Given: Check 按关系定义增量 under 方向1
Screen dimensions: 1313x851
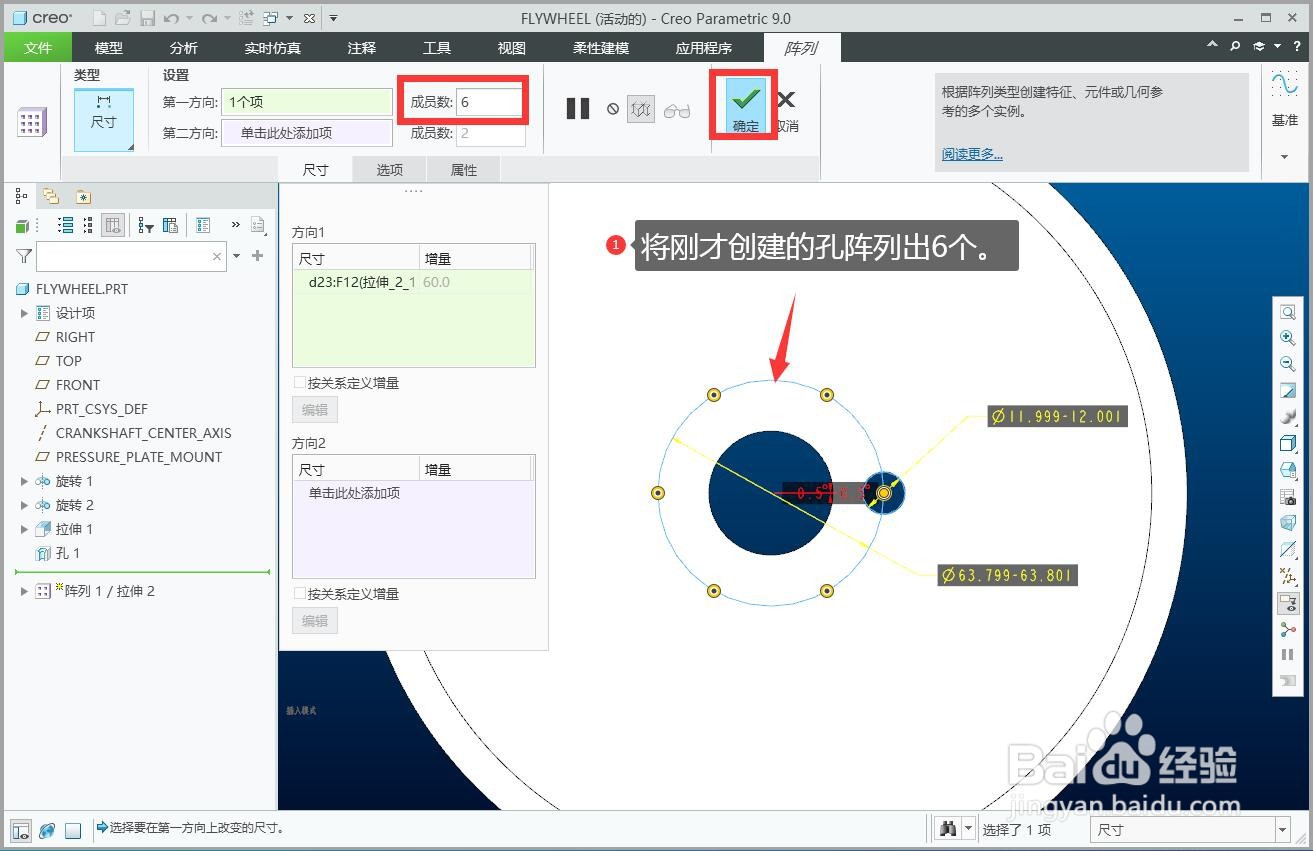Looking at the screenshot, I should tap(300, 383).
